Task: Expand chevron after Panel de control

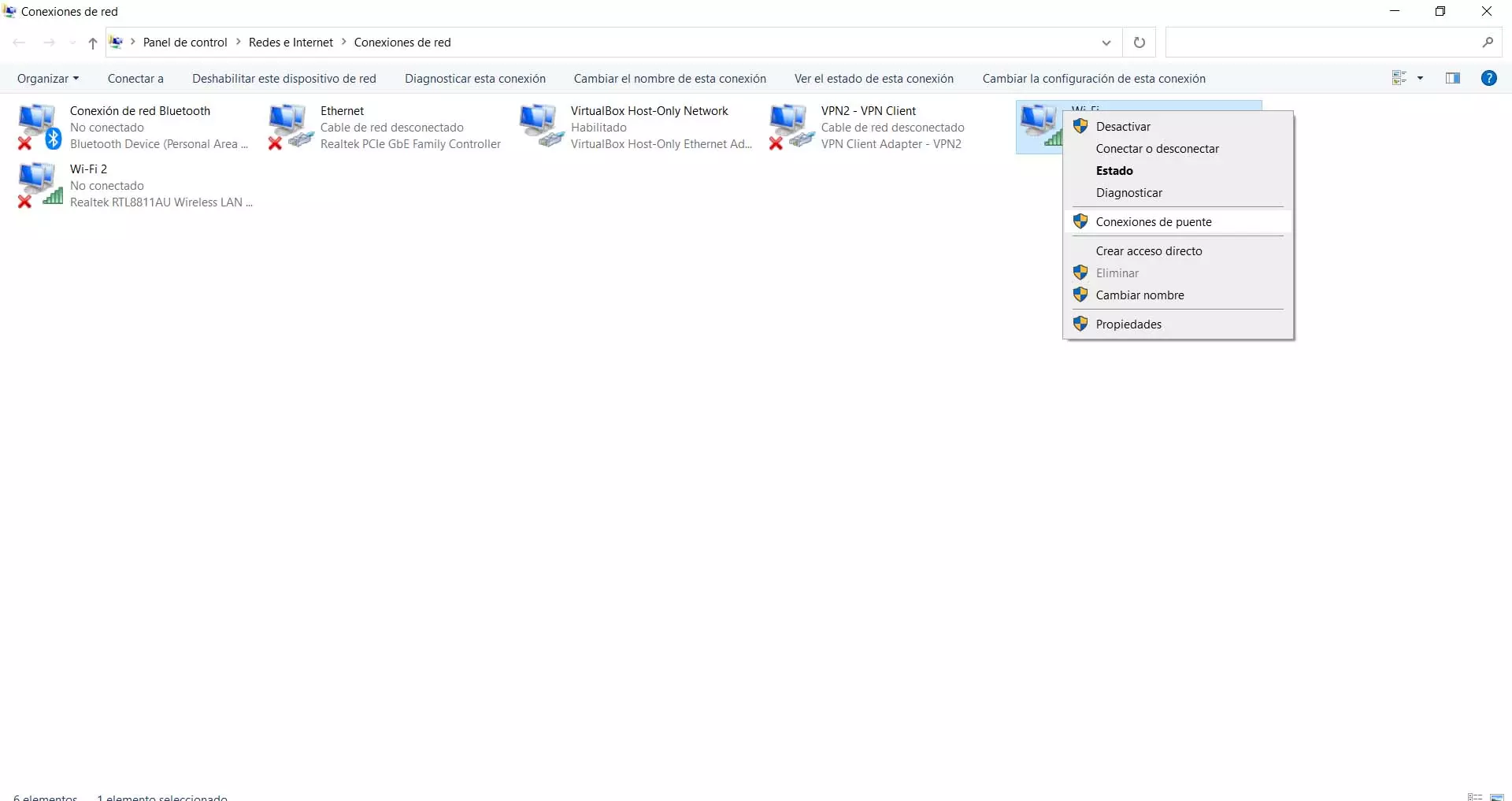Action: (x=239, y=42)
